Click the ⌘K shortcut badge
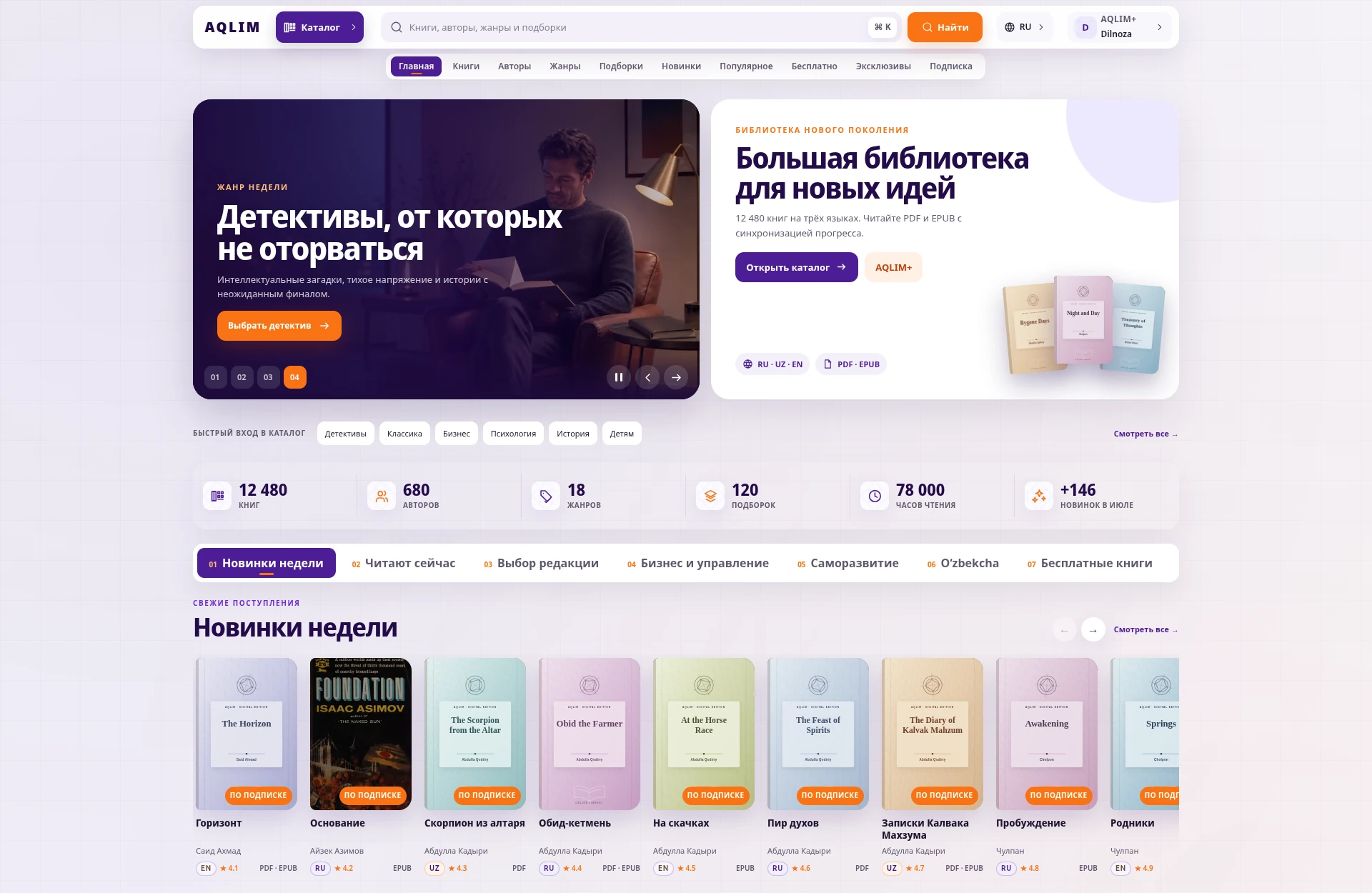The image size is (1372, 893). point(883,27)
